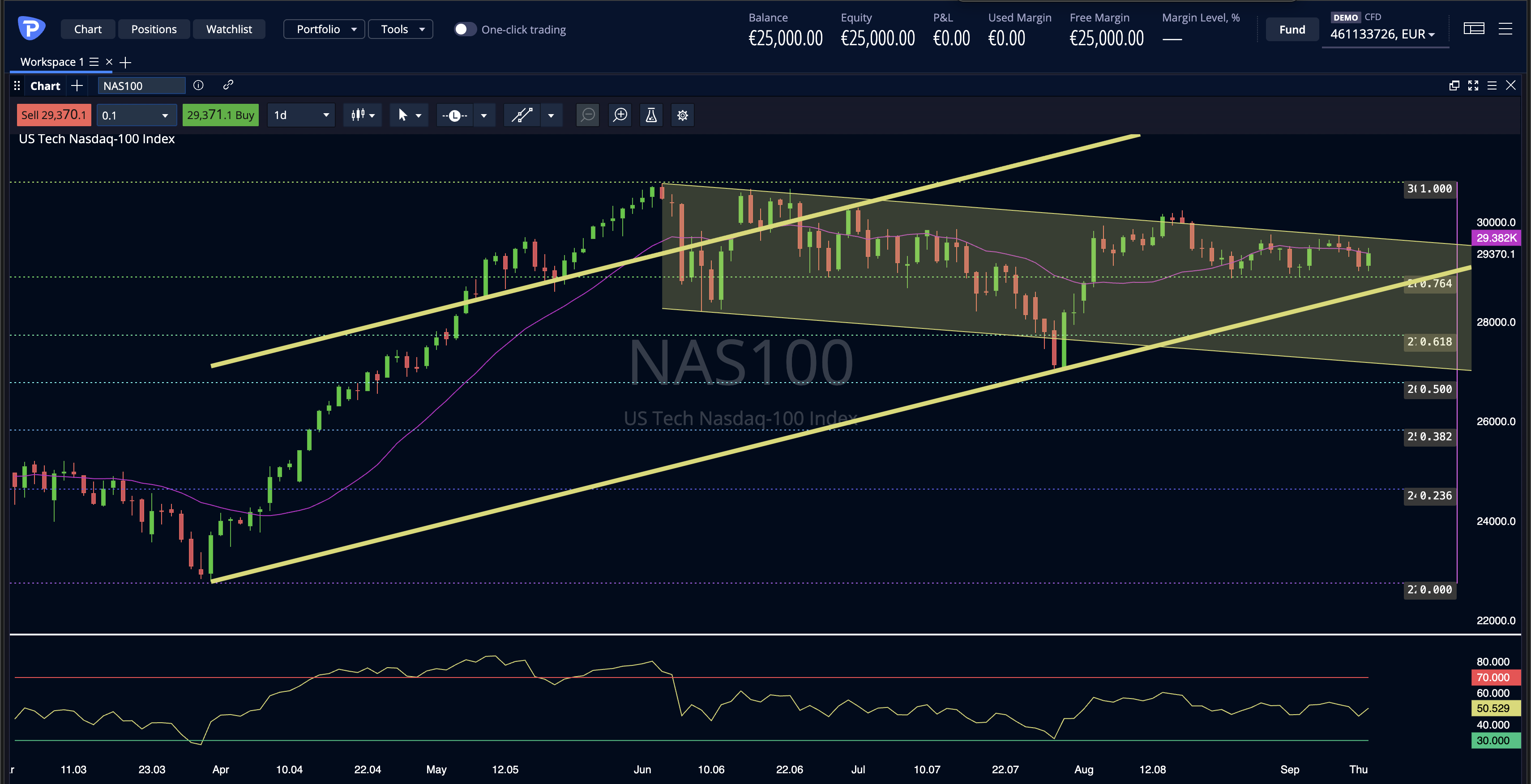Pop out the chart panel
This screenshot has width=1531, height=784.
click(1454, 85)
